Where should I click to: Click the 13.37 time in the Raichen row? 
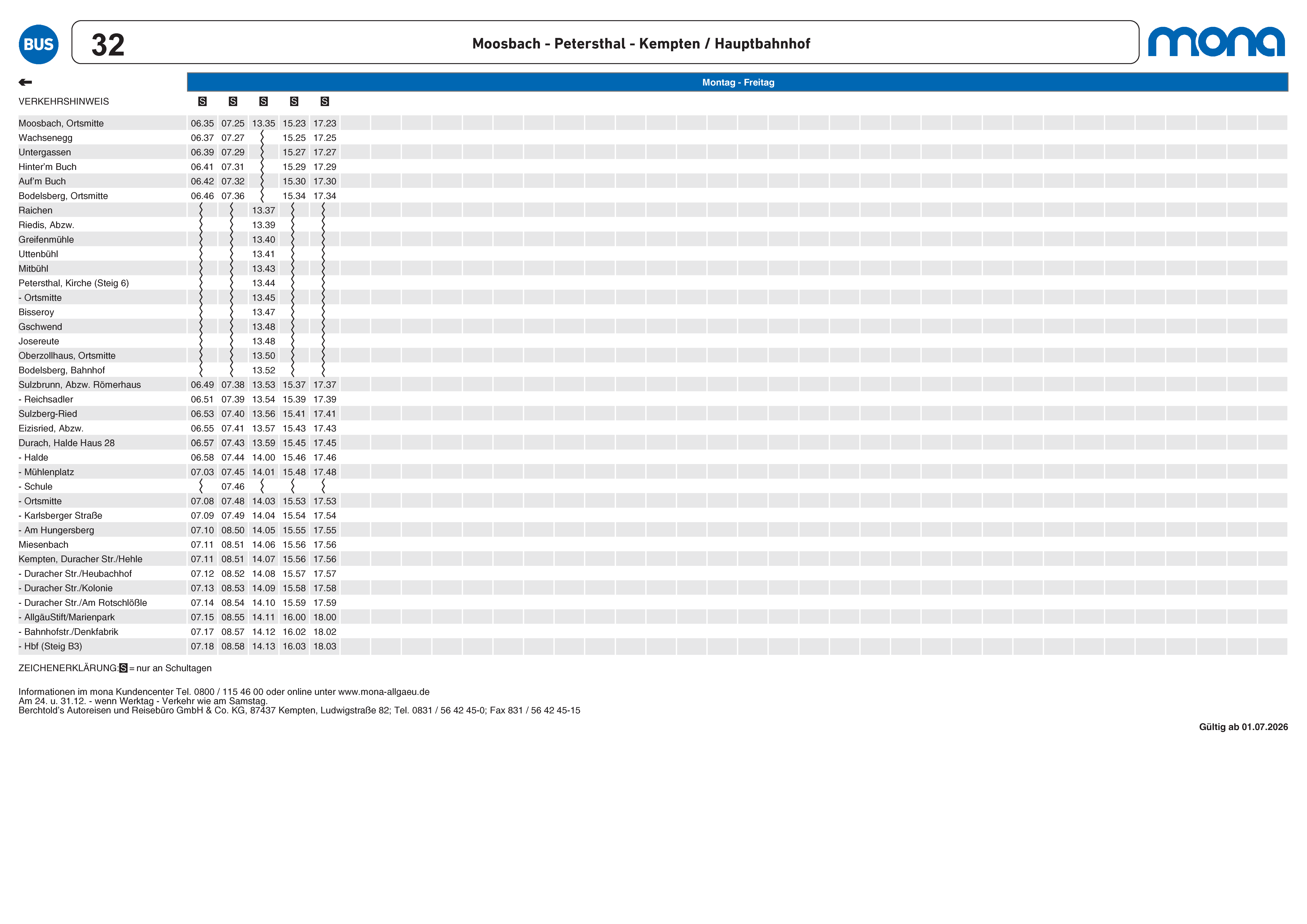click(263, 210)
